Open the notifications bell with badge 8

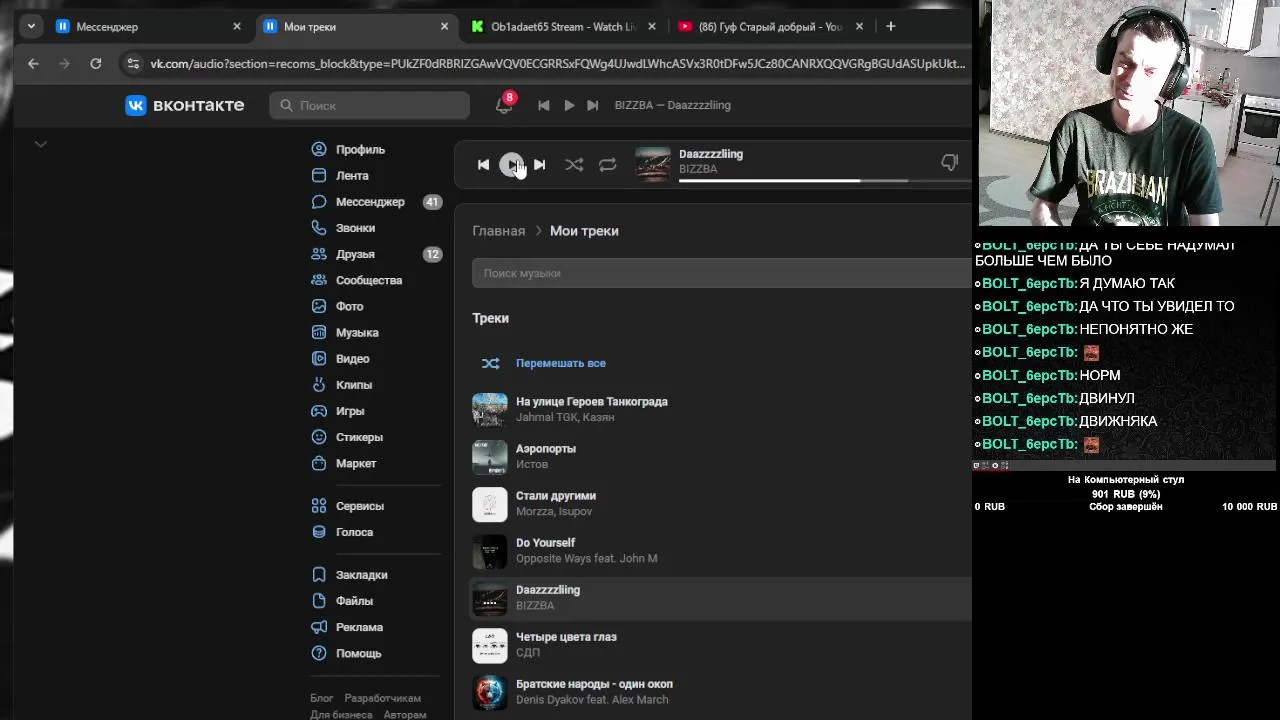(504, 104)
